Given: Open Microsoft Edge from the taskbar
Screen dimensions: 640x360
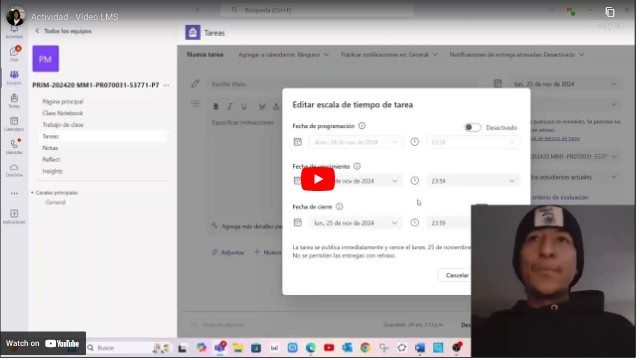Looking at the screenshot, I should (311, 348).
